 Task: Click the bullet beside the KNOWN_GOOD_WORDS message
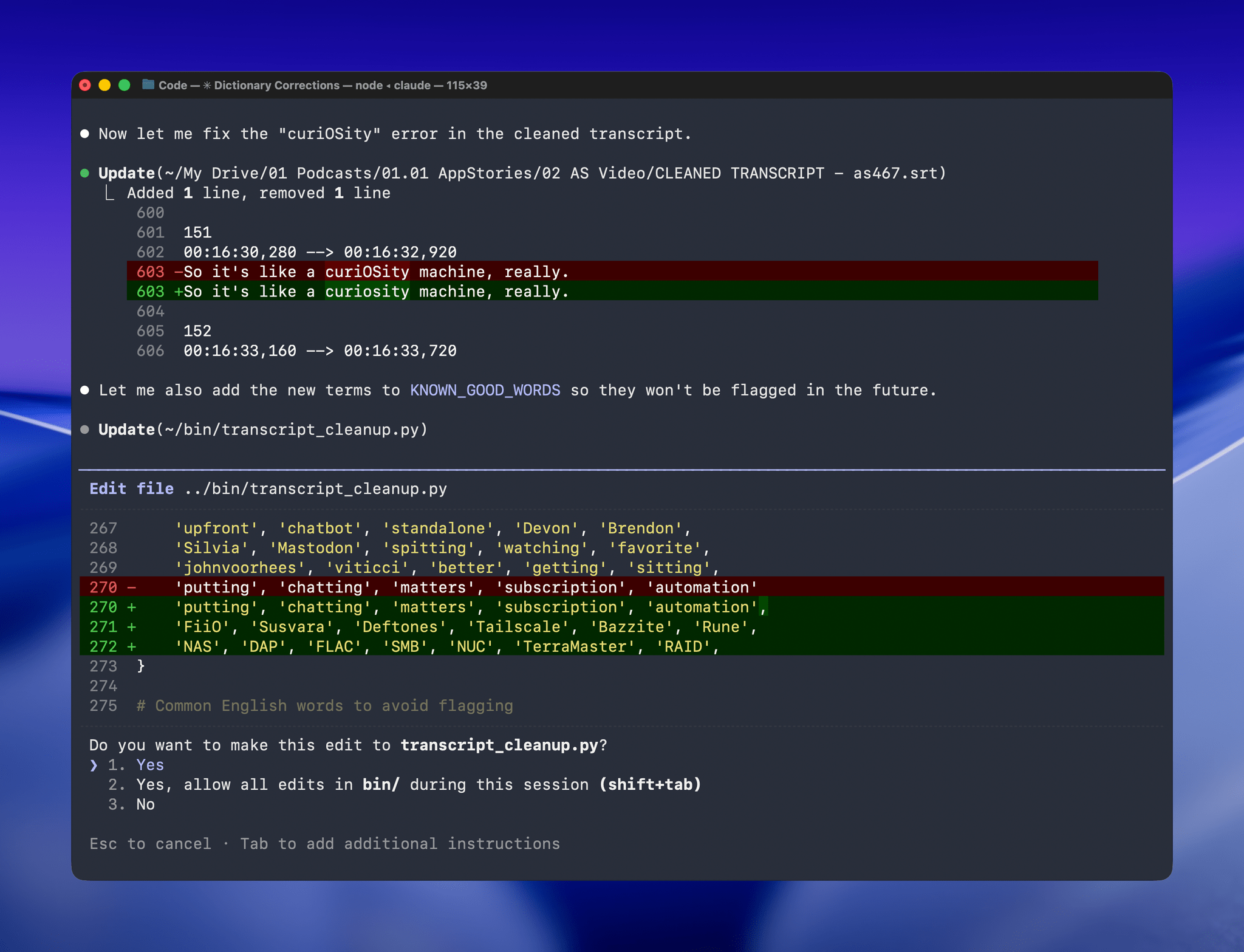(86, 390)
